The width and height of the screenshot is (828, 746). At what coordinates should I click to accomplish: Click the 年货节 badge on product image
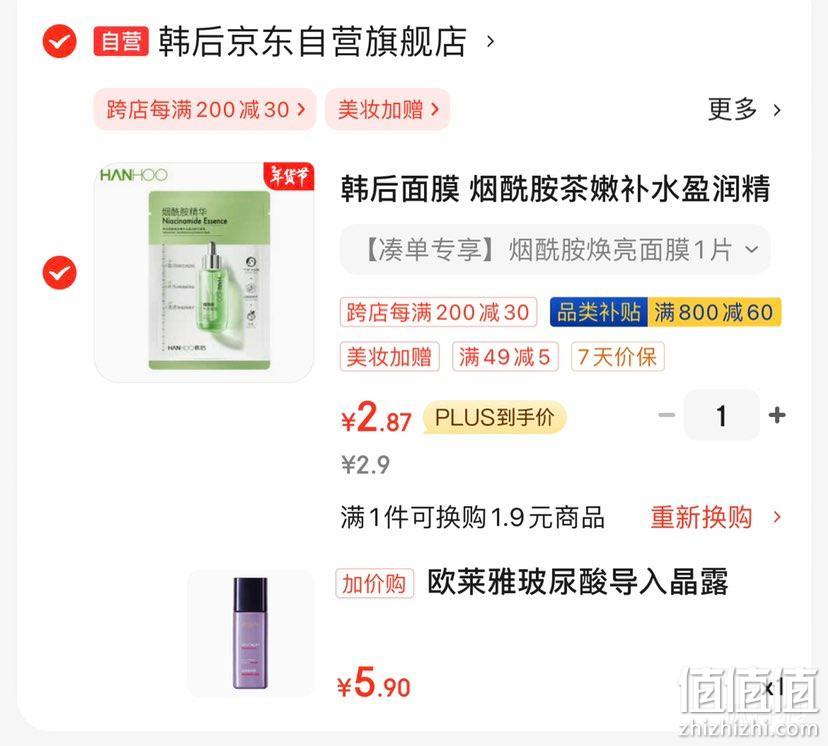coord(289,176)
